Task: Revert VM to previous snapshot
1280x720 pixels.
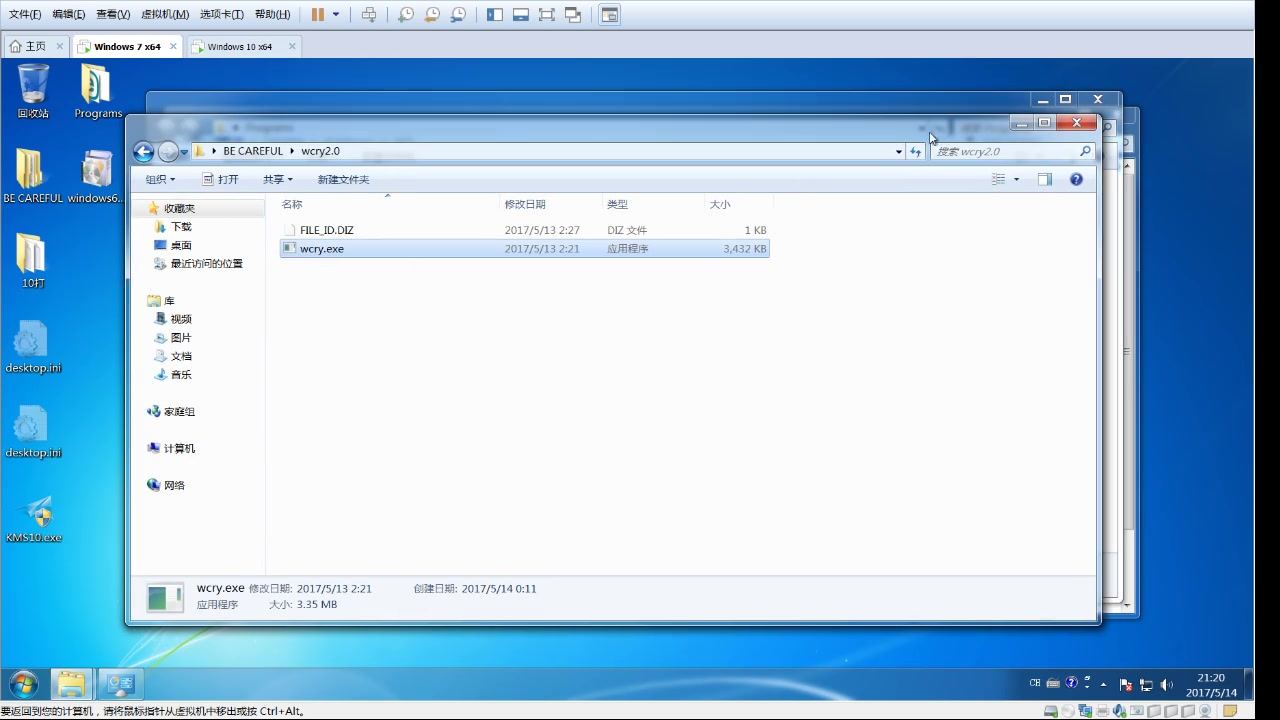Action: click(x=432, y=15)
